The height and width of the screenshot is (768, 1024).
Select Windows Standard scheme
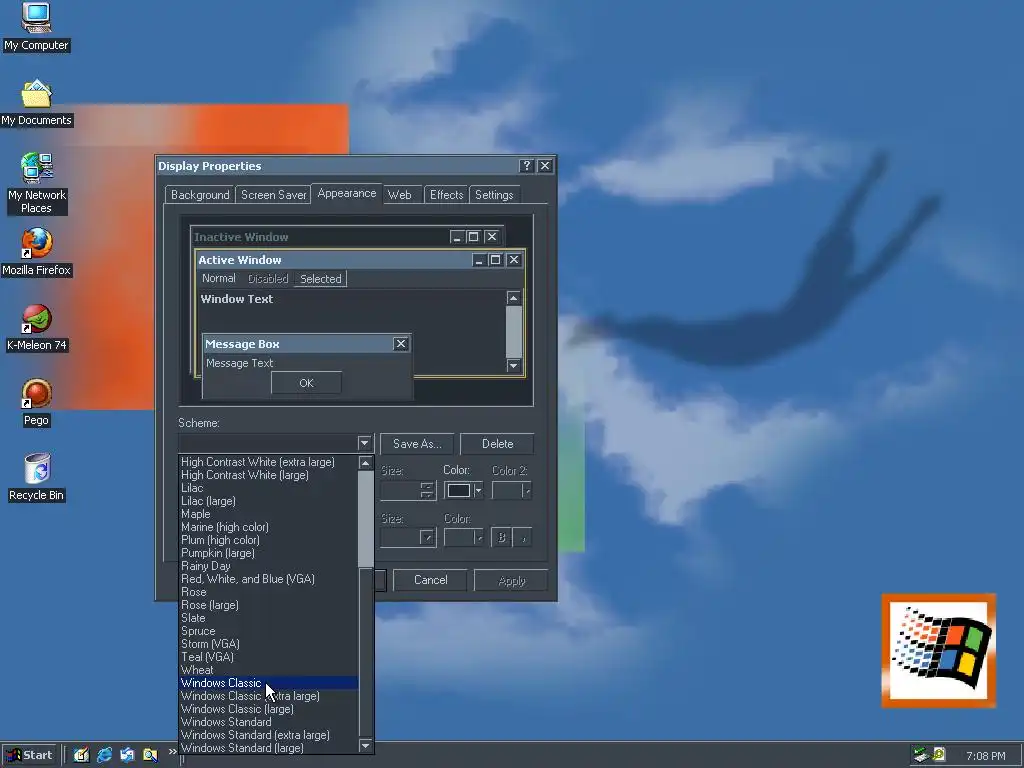tap(268, 722)
